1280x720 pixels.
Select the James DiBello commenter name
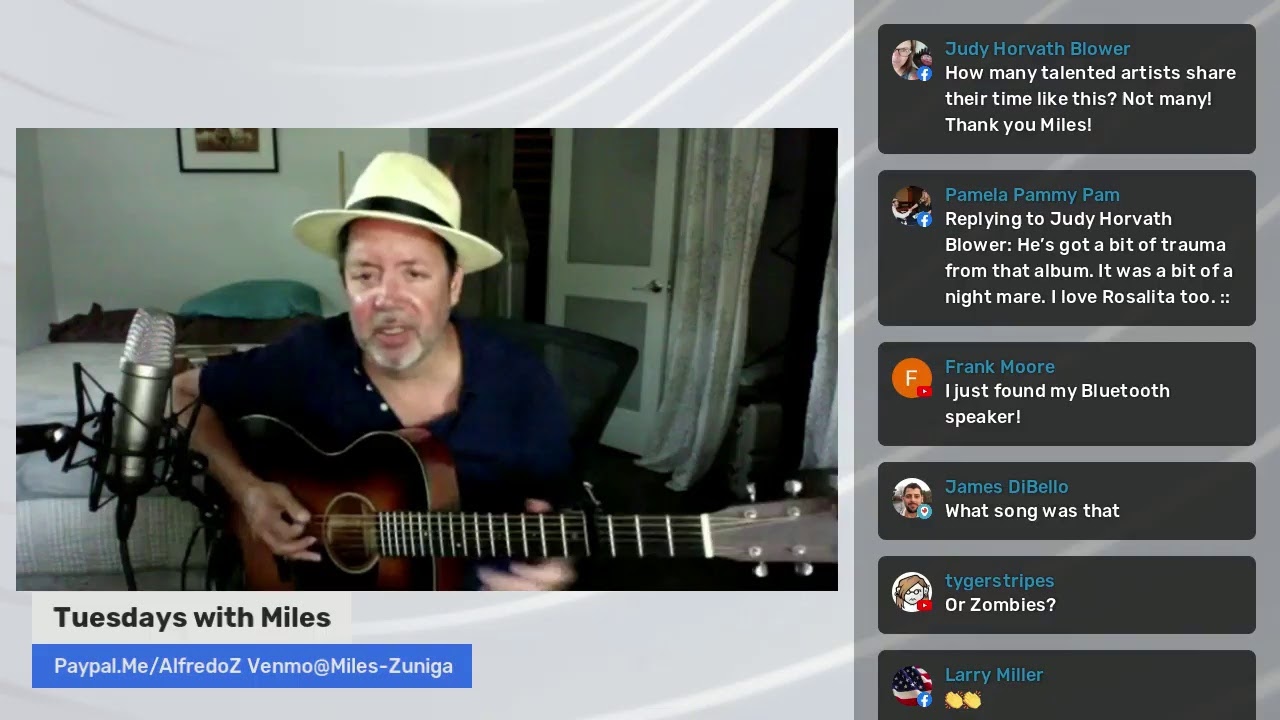(1006, 487)
